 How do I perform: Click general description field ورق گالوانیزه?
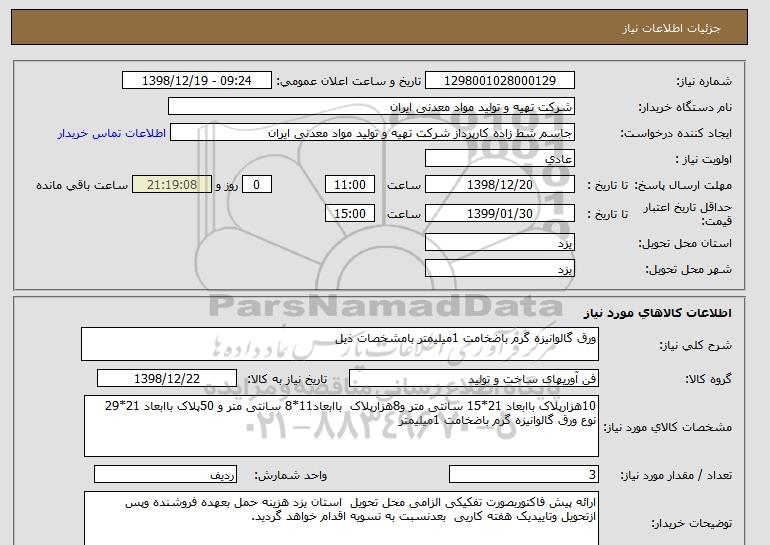click(x=340, y=344)
